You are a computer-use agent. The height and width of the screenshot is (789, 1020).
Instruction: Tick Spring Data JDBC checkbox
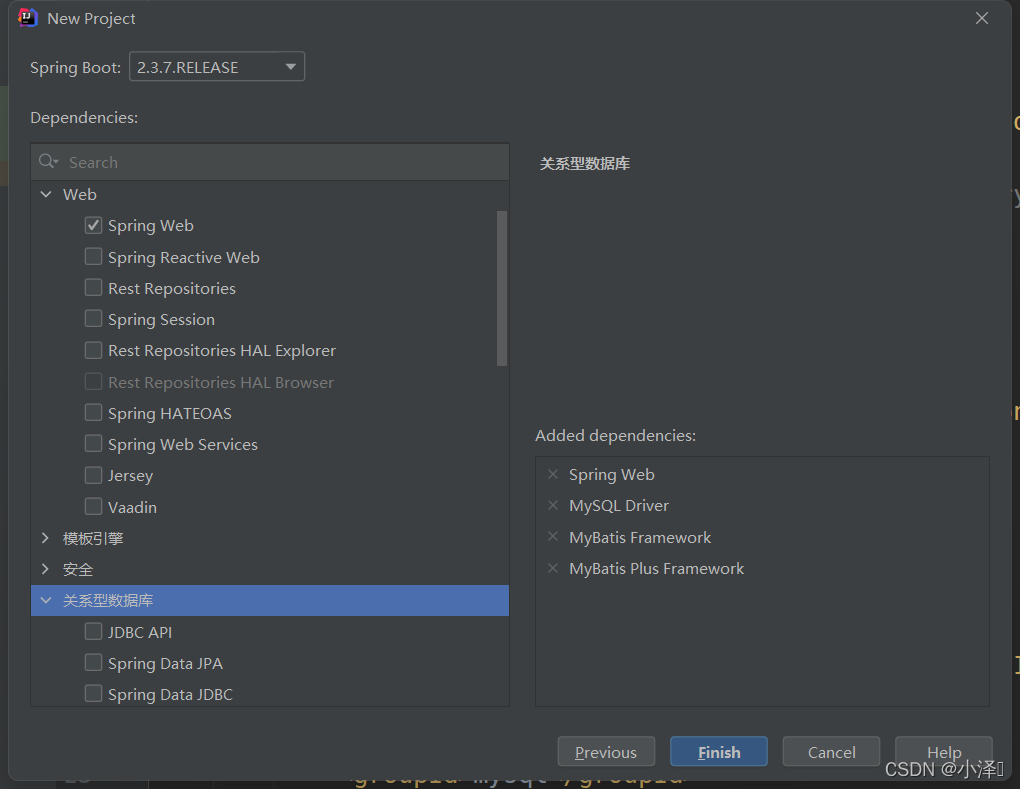[93, 694]
